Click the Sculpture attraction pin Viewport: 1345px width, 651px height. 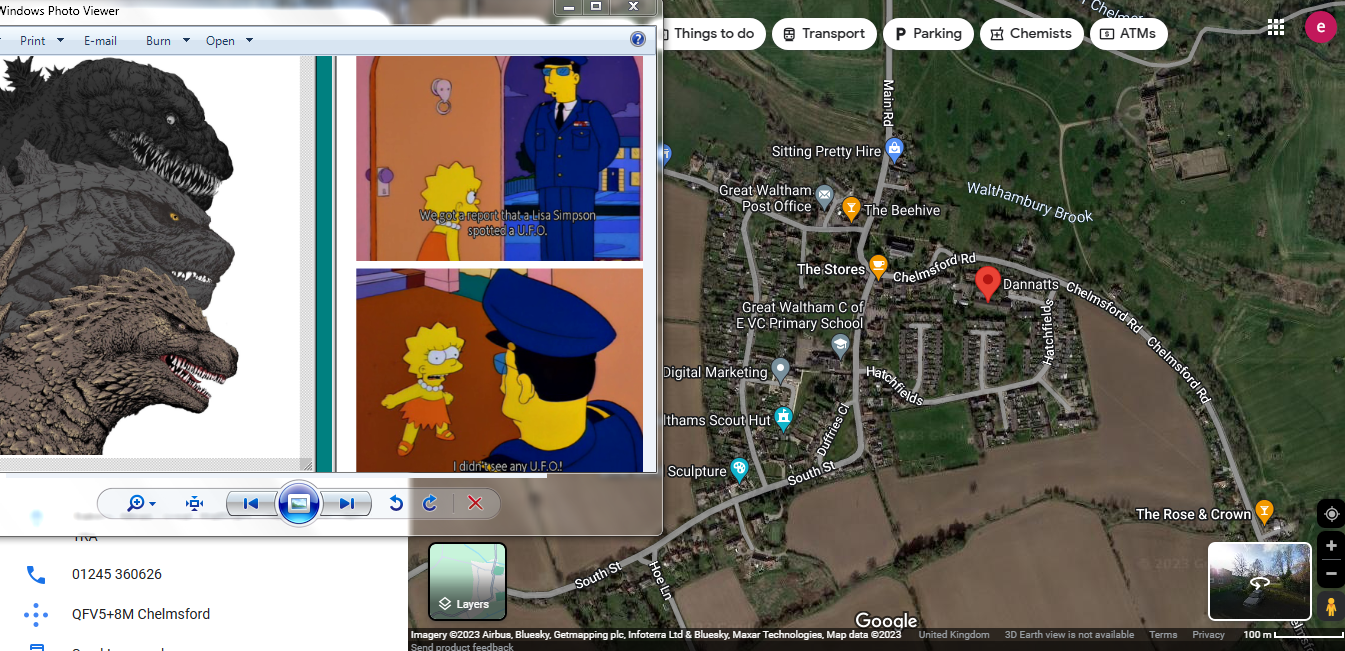[739, 469]
